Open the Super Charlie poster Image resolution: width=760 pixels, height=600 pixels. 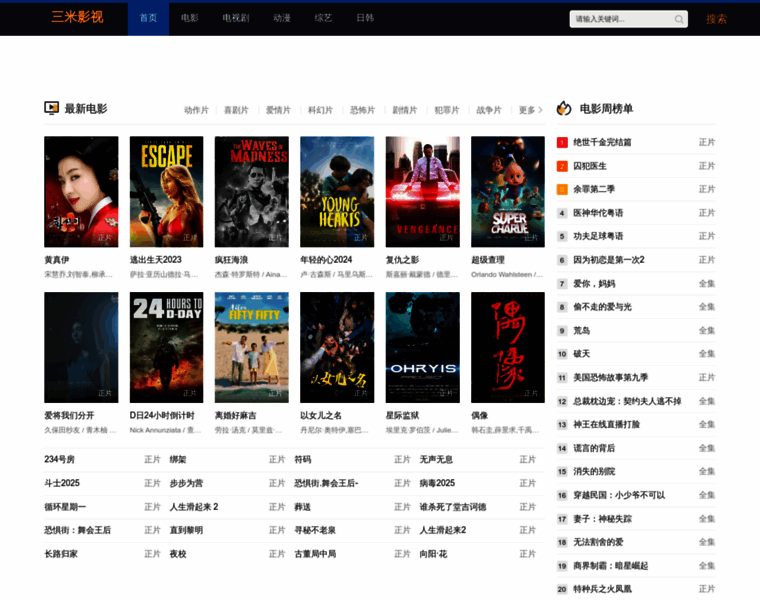tap(508, 191)
